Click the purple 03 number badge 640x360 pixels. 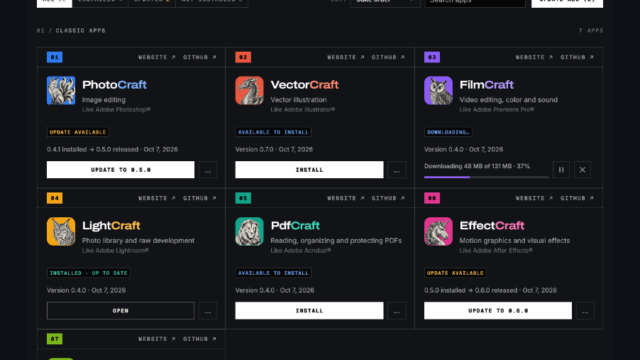tap(432, 57)
